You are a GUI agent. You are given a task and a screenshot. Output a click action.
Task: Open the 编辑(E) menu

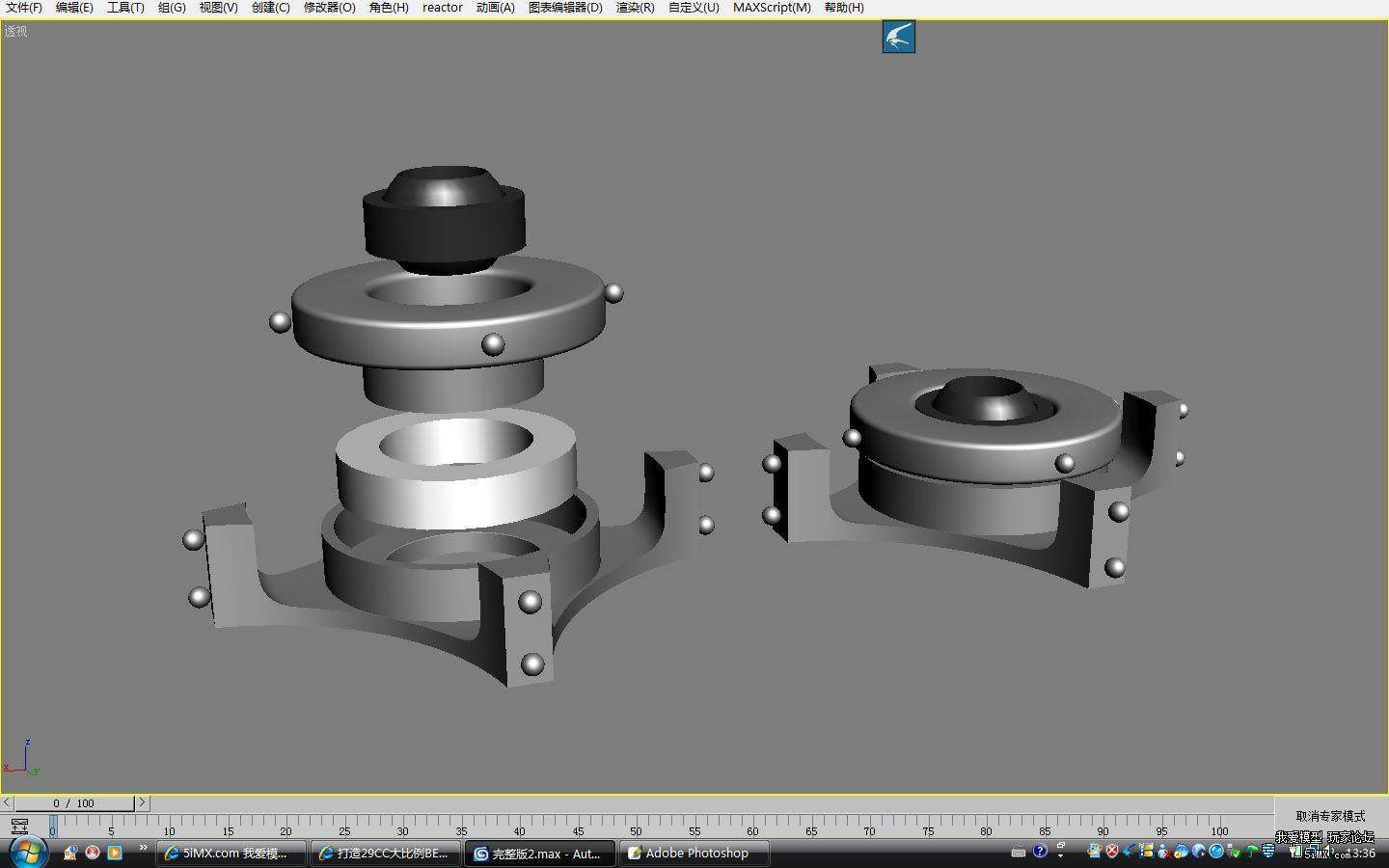[x=74, y=8]
